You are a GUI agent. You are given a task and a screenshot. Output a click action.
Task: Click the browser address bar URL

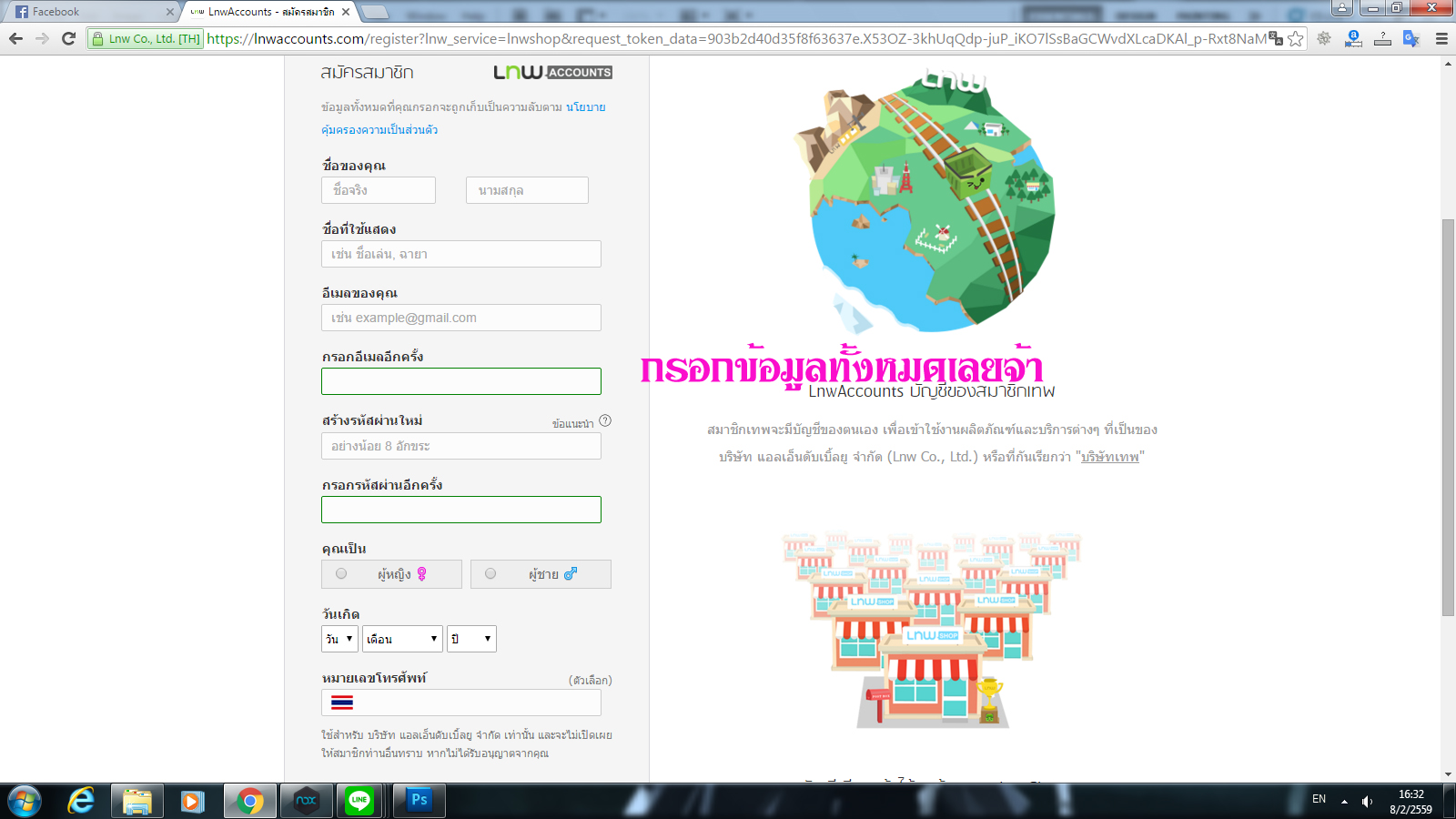coord(735,38)
